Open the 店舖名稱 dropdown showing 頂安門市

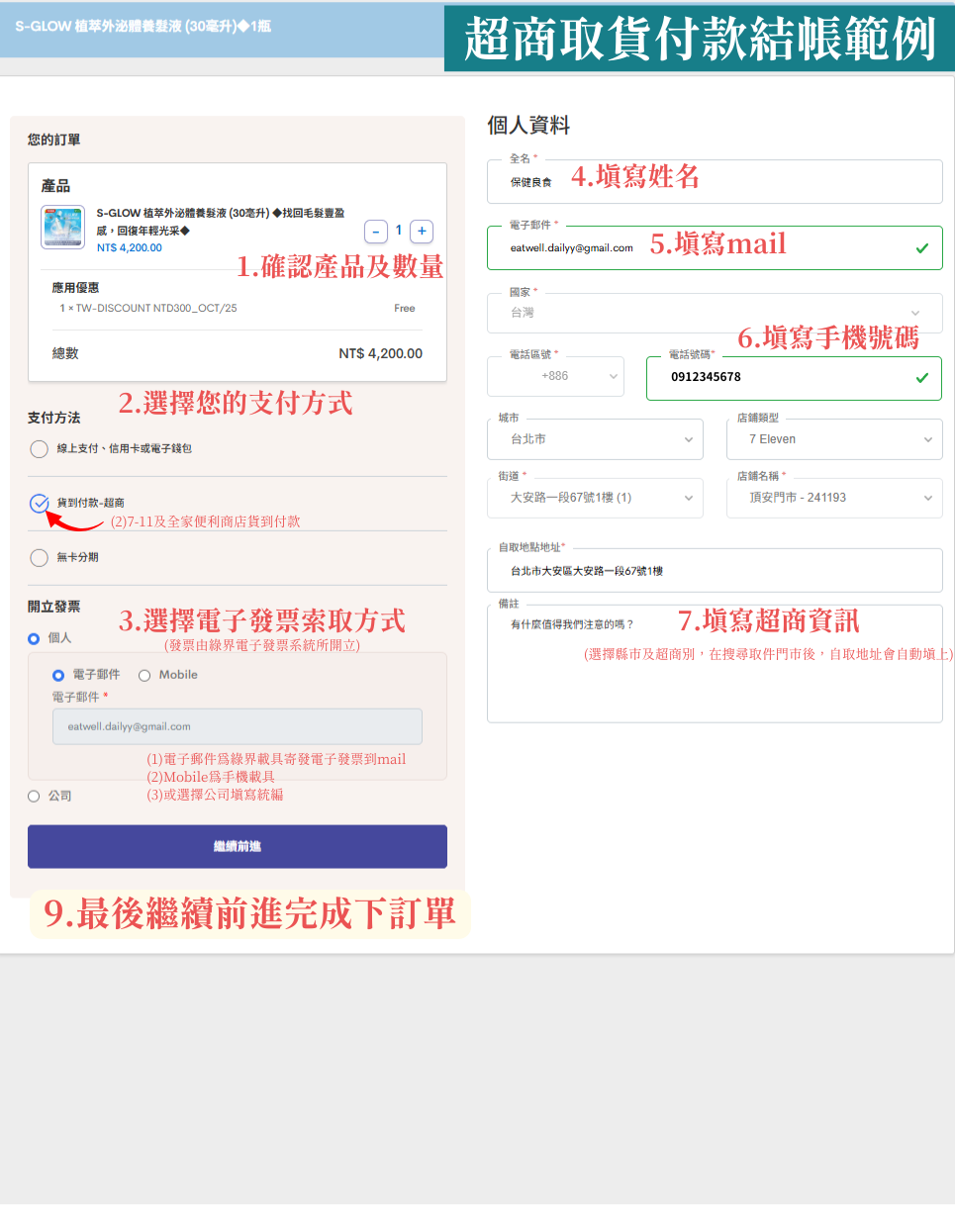(x=834, y=498)
